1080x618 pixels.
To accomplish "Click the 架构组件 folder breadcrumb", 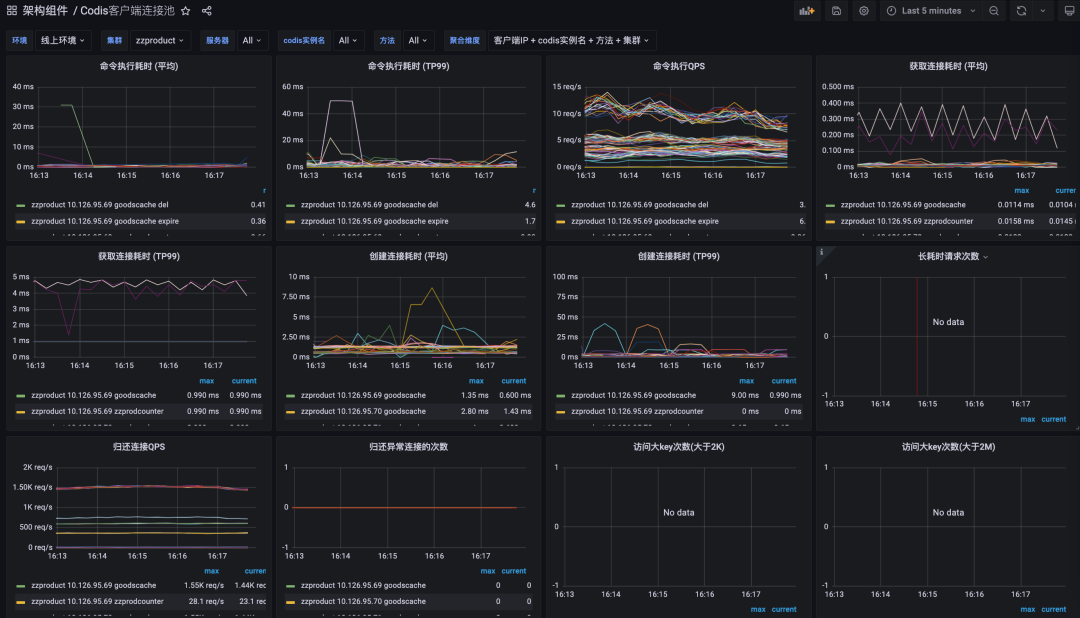I will [x=45, y=11].
